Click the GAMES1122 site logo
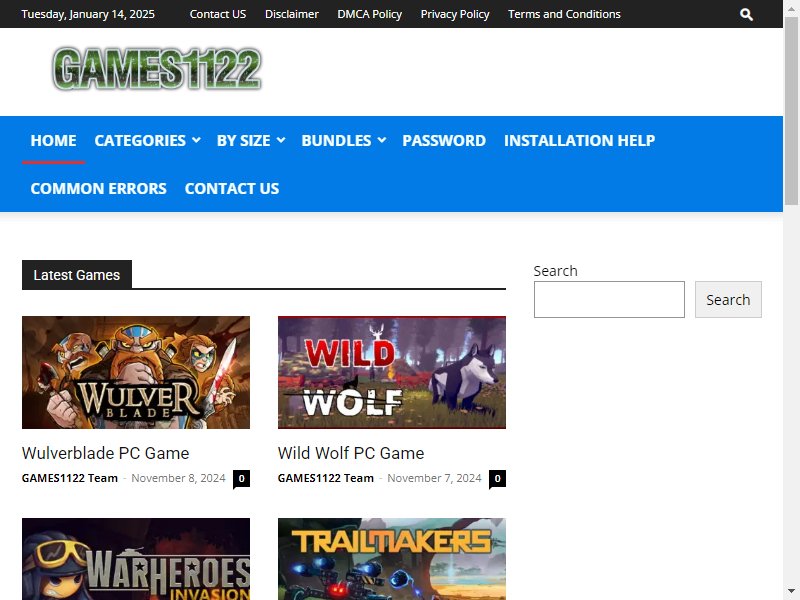The width and height of the screenshot is (800, 600). click(x=157, y=69)
